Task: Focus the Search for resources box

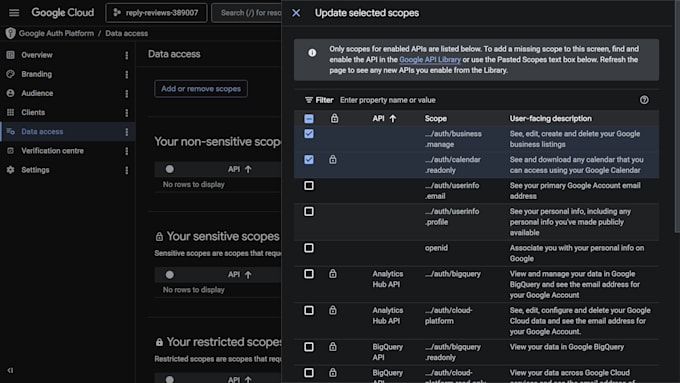Action: click(x=246, y=13)
